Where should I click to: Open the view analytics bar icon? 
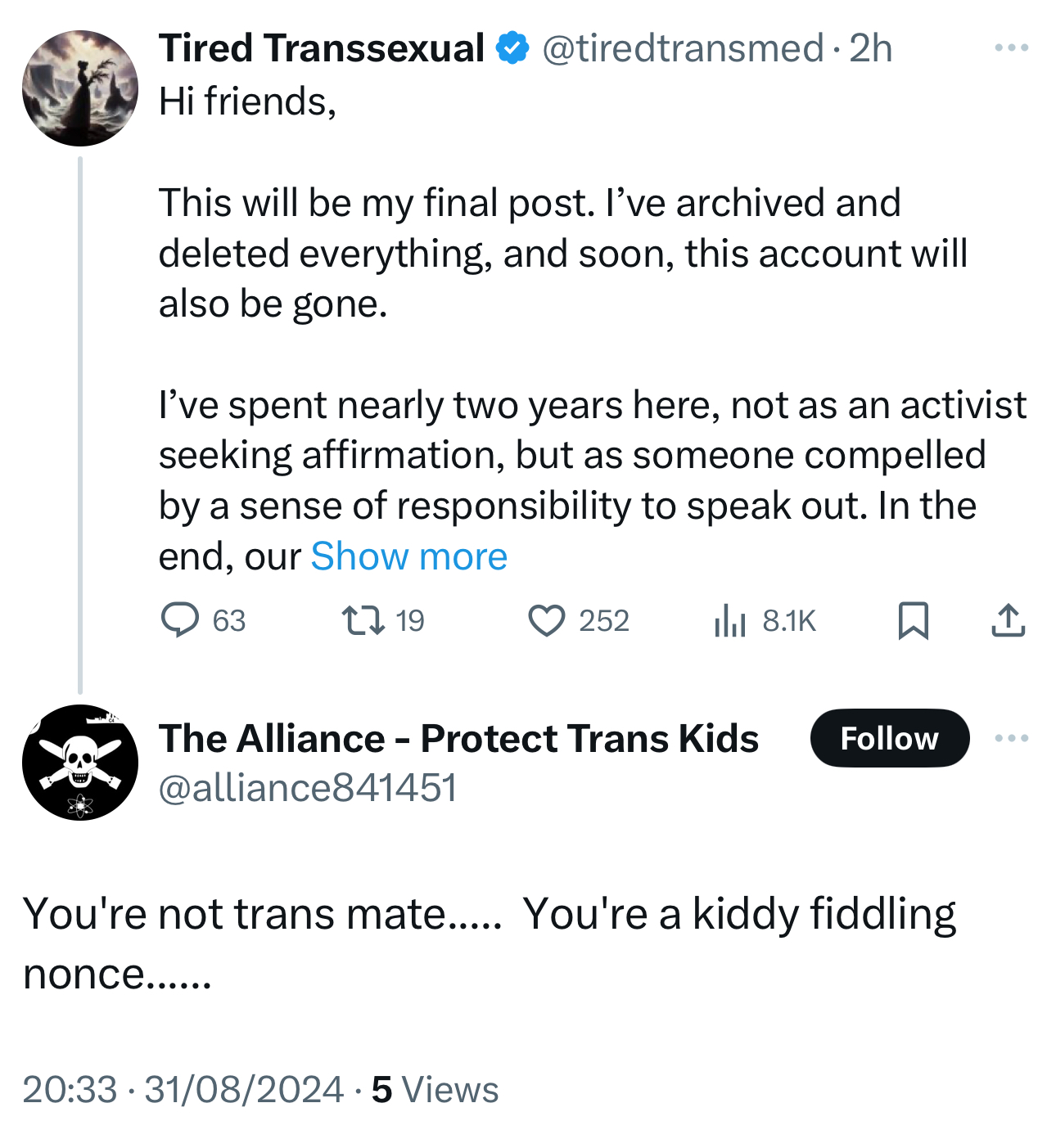tap(729, 620)
